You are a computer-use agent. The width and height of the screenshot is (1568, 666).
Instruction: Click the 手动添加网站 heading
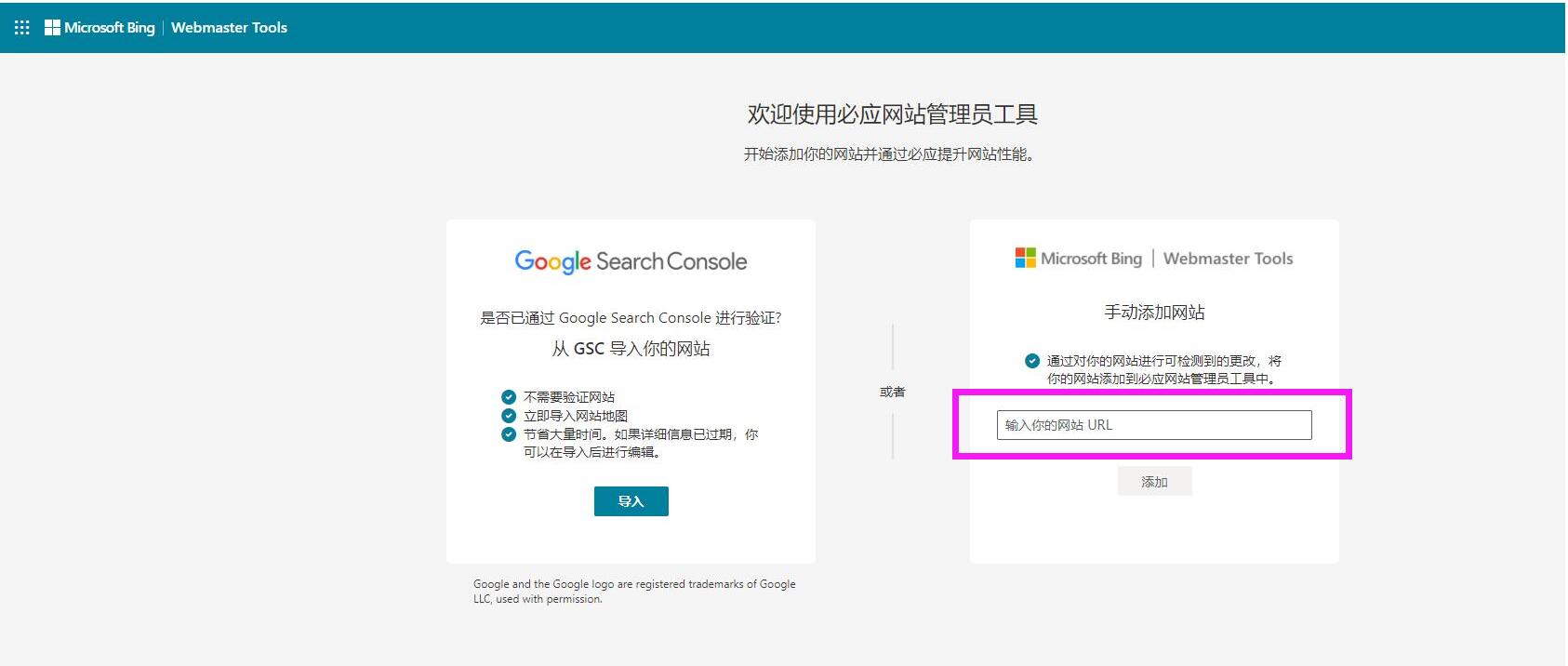click(1154, 313)
